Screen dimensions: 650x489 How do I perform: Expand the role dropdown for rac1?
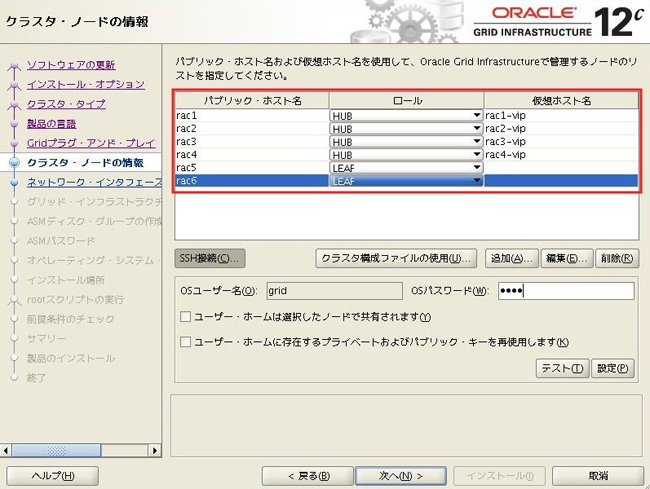coord(477,116)
